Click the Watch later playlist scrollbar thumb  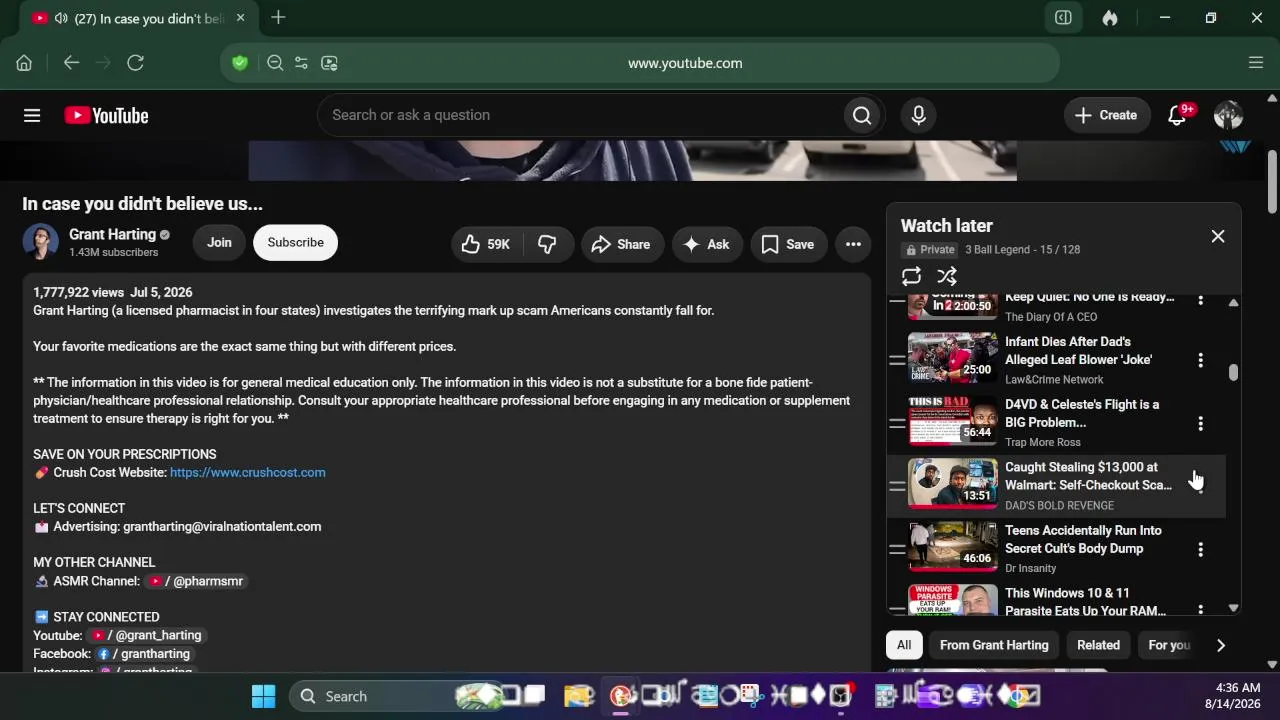1234,372
